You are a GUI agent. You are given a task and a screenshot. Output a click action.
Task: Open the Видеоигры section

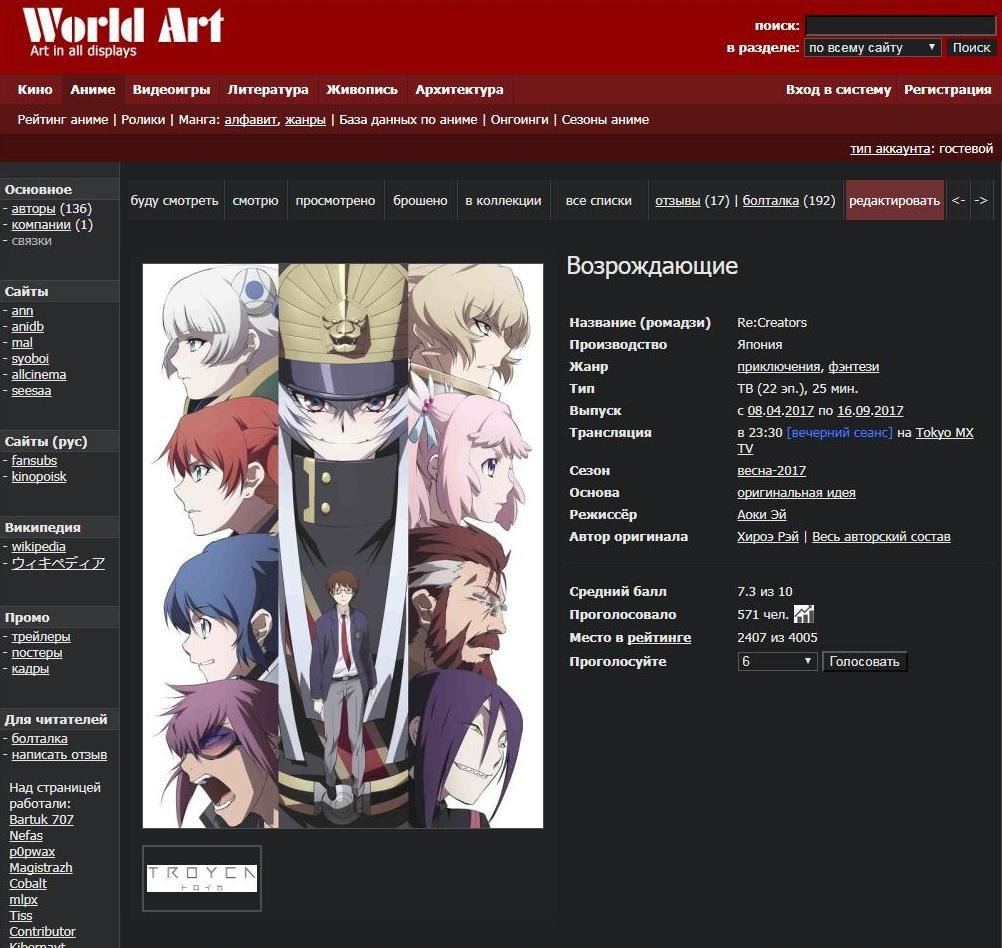pos(171,89)
